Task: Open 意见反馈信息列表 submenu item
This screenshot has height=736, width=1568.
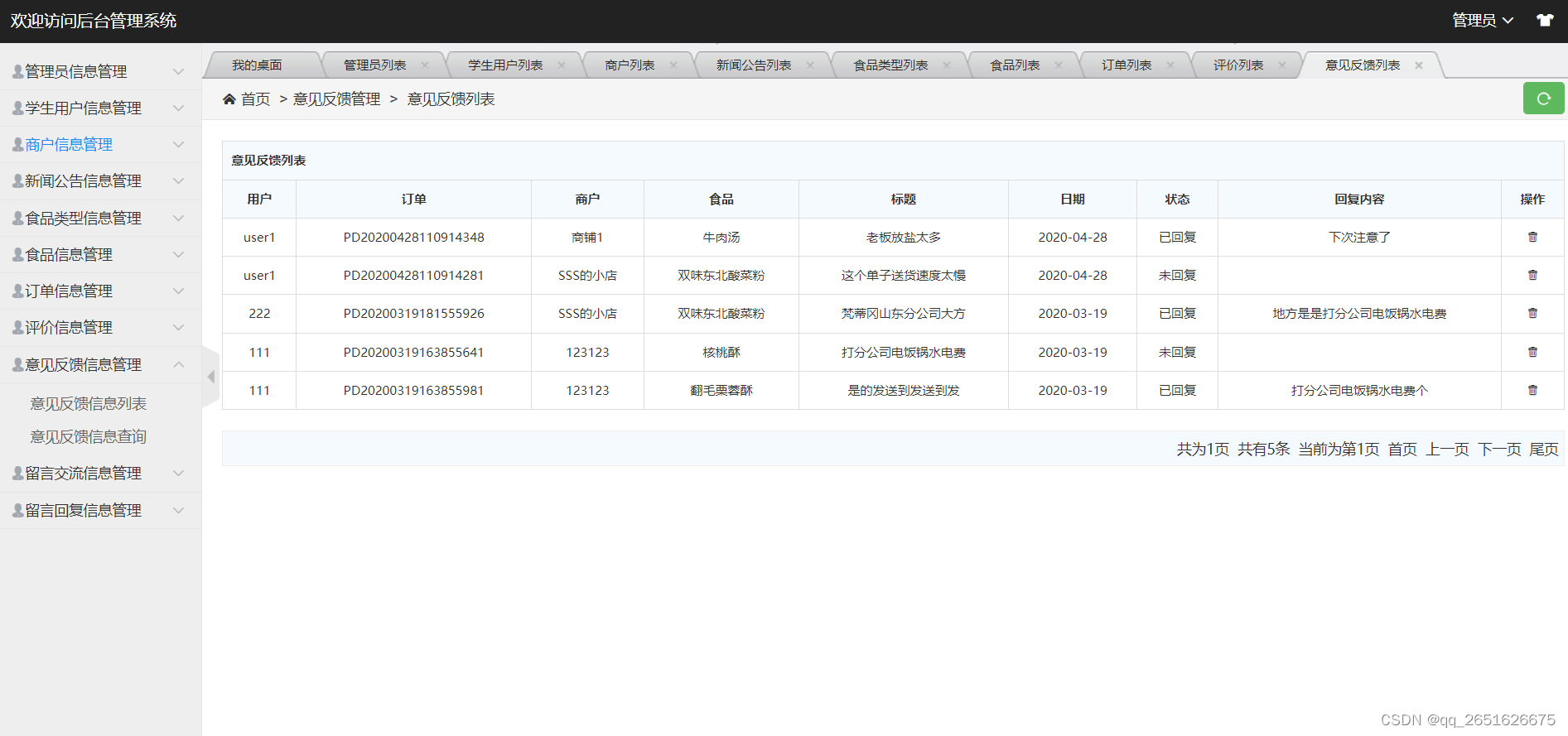Action: coord(89,404)
